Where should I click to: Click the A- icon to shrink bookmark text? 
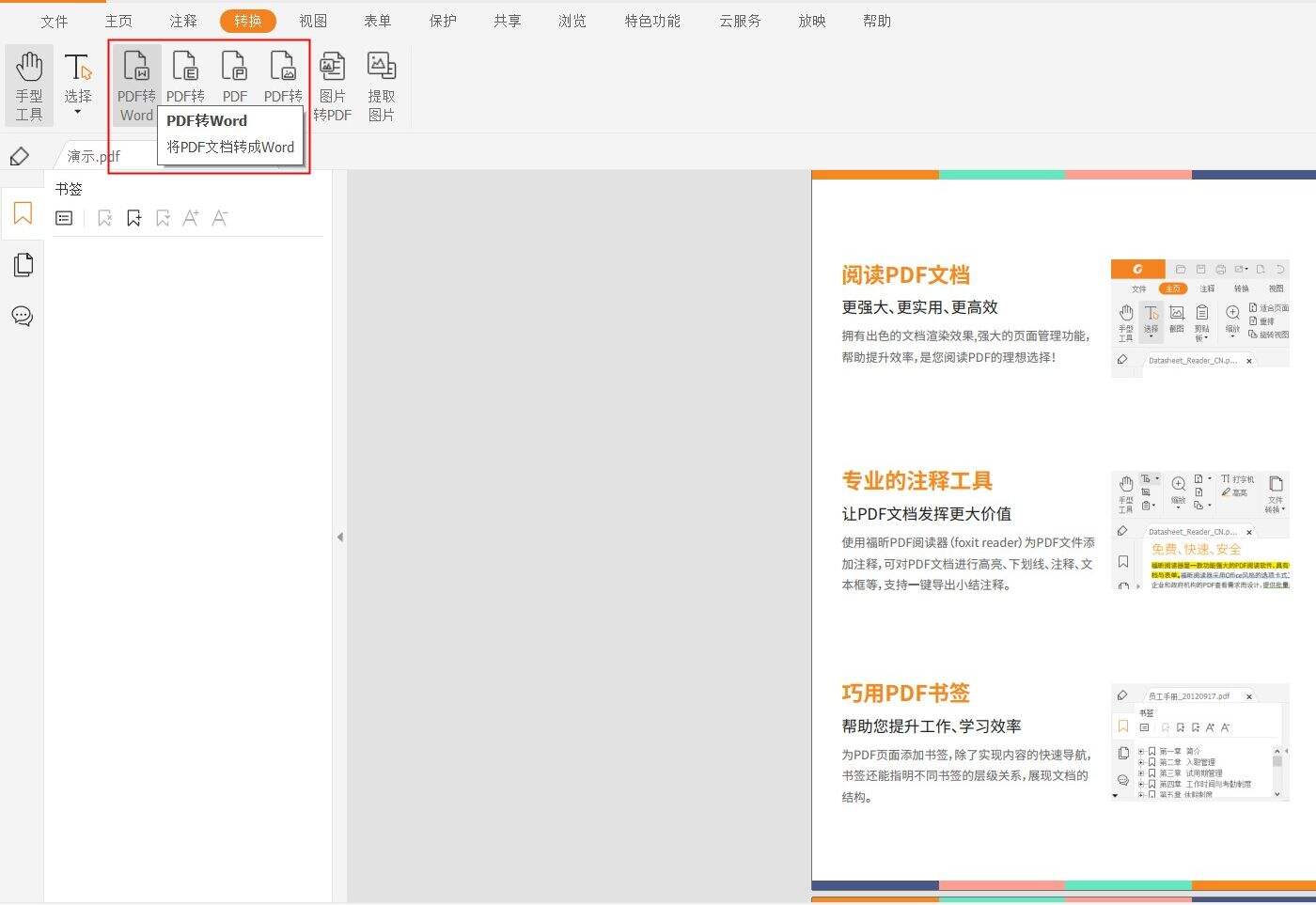pos(219,217)
